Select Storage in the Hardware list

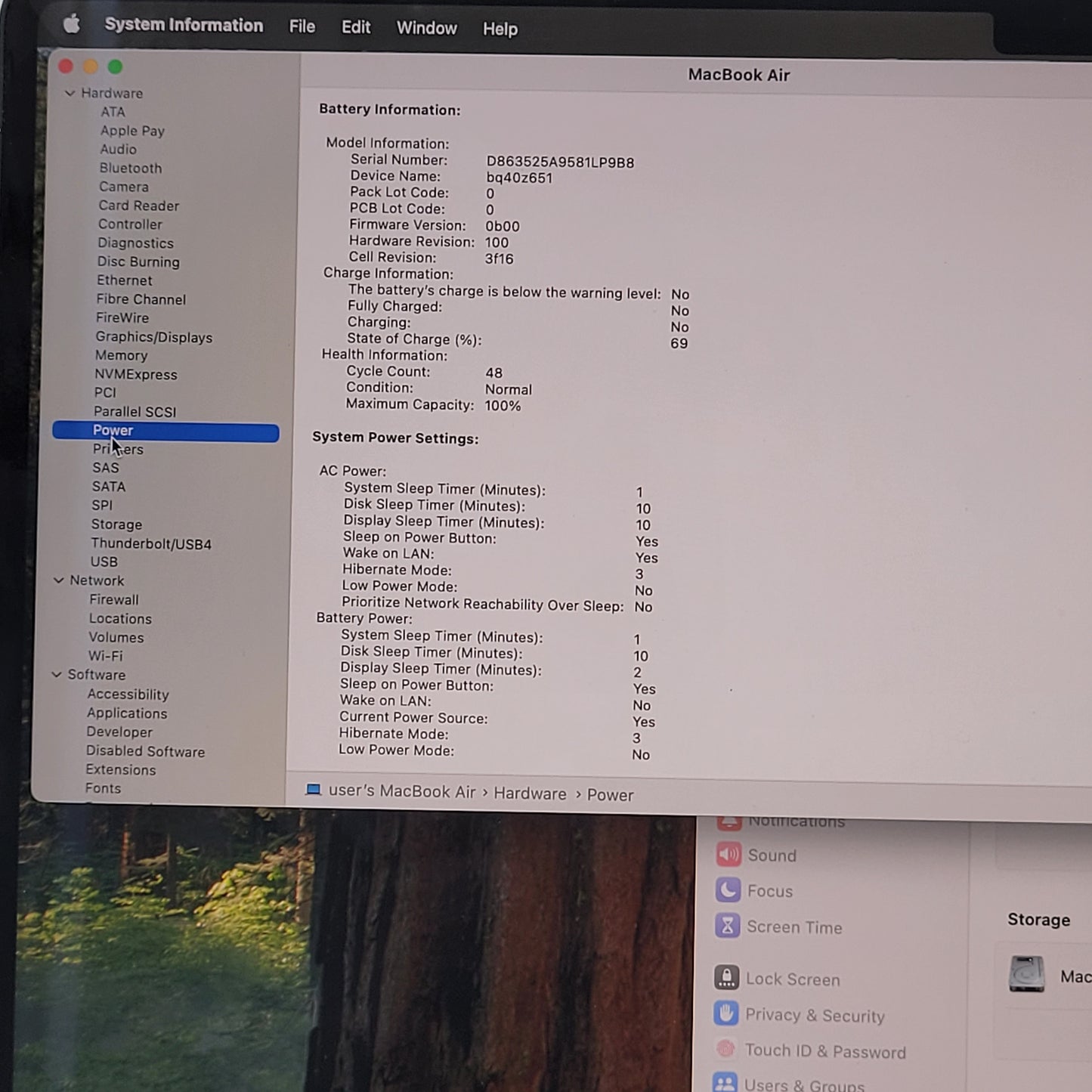(x=116, y=524)
